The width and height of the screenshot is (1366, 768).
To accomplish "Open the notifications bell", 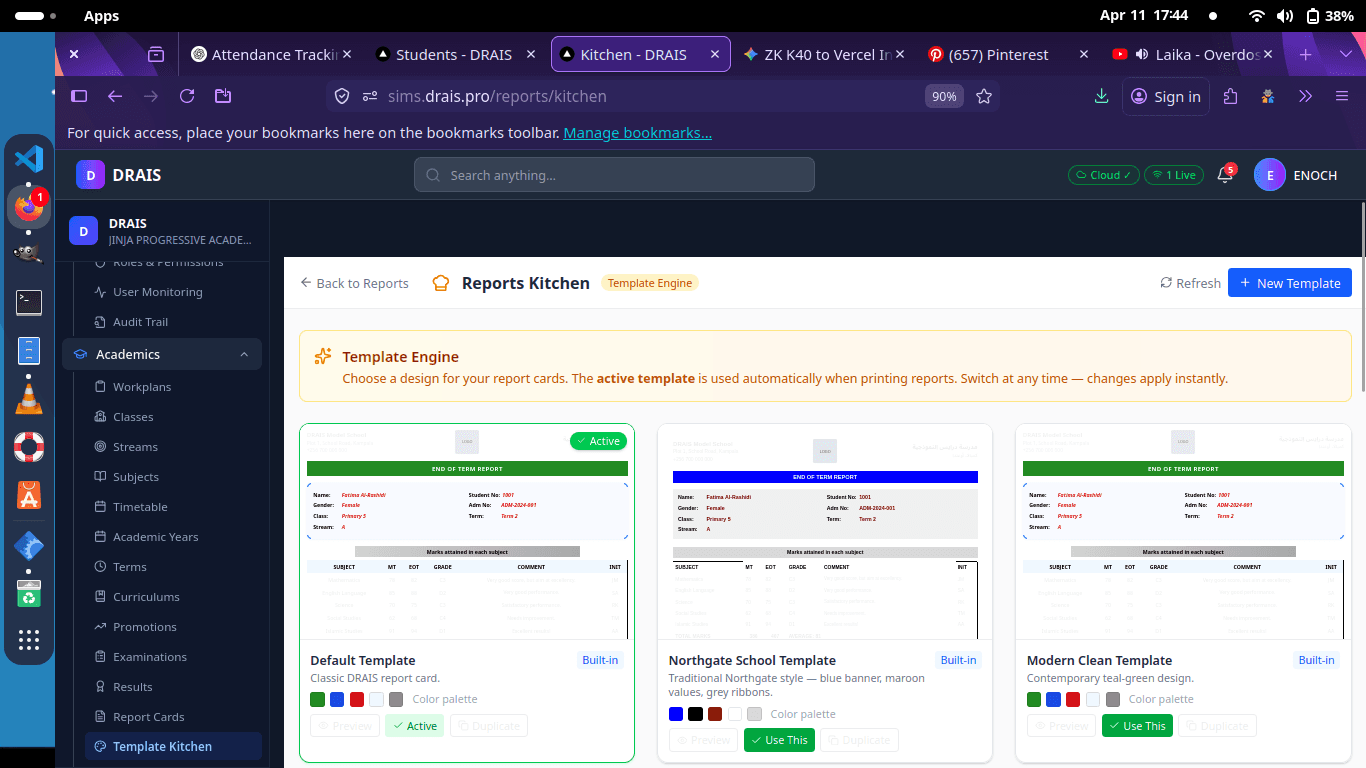I will [1223, 175].
